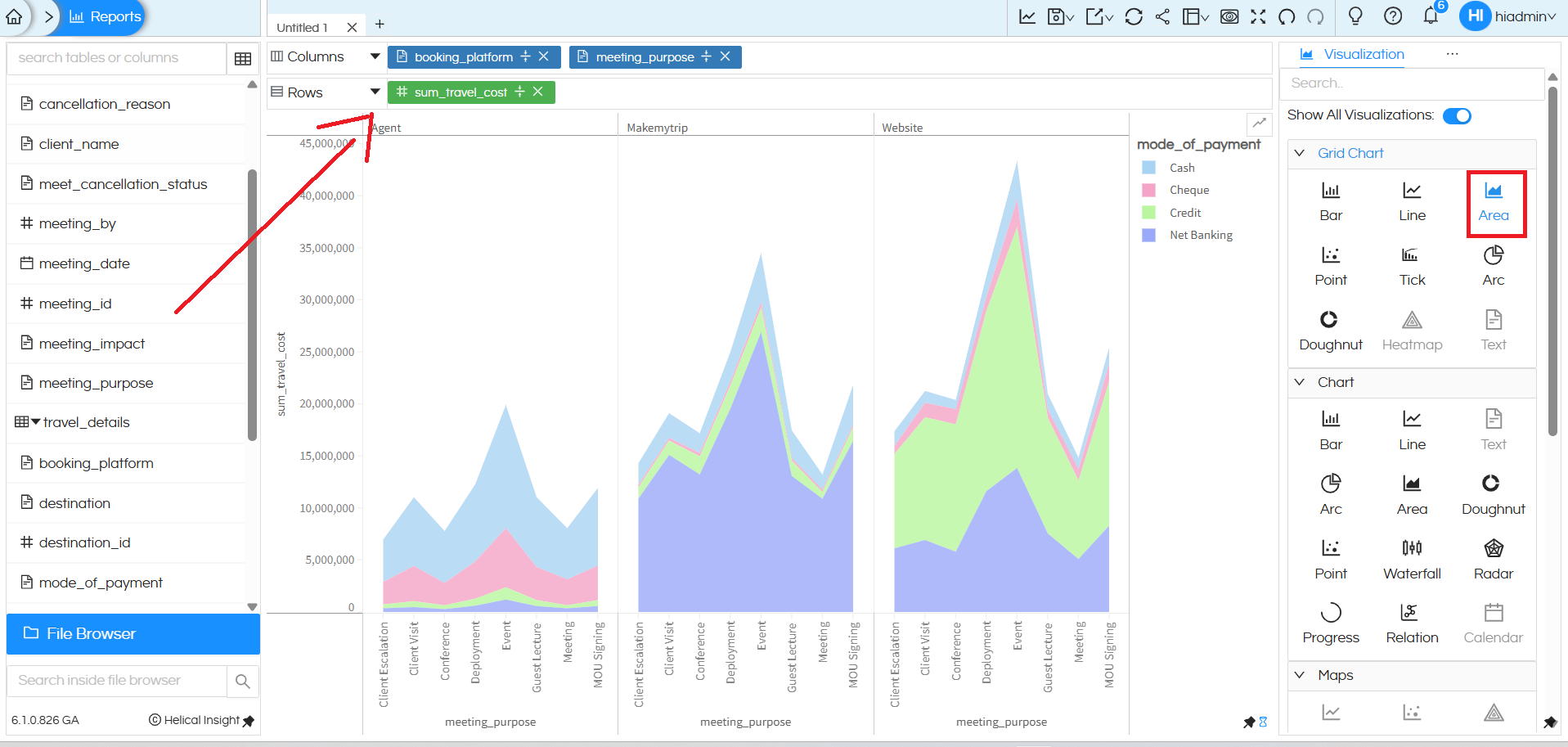Viewport: 1568px width, 747px height.
Task: Enter fullscreen with the expand icon
Action: pyautogui.click(x=1258, y=16)
